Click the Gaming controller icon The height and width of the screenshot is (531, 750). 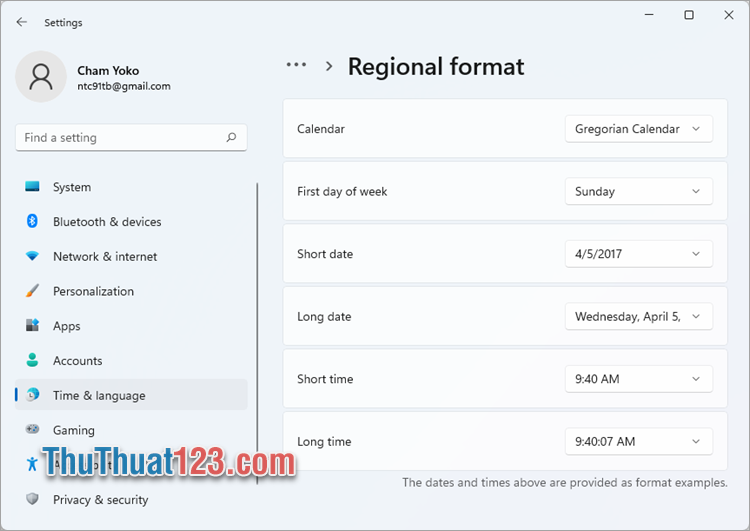tap(32, 429)
